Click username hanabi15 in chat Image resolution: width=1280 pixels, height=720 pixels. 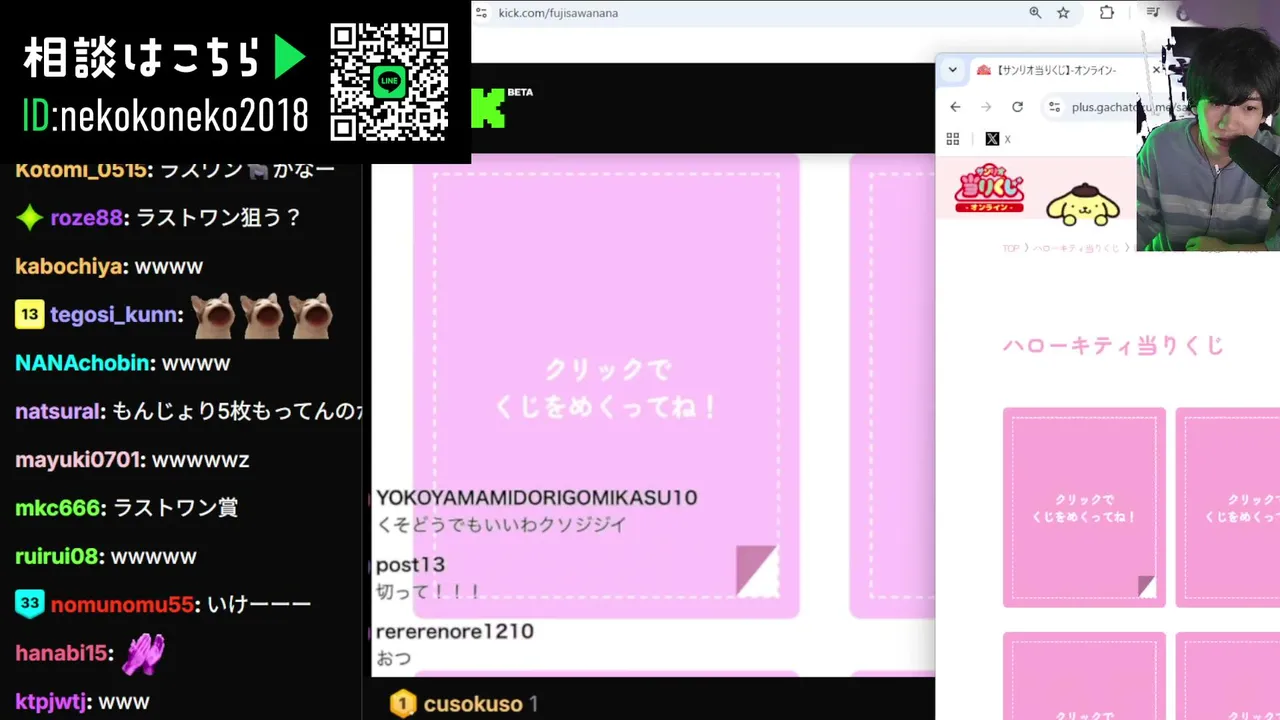[61, 653]
